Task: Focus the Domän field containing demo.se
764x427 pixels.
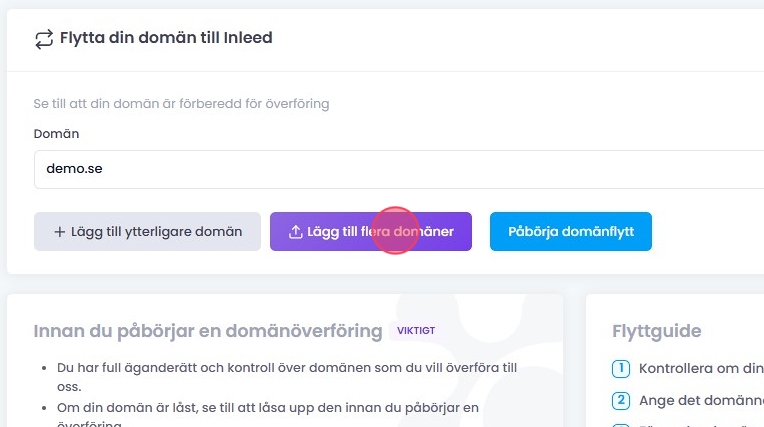Action: 400,169
